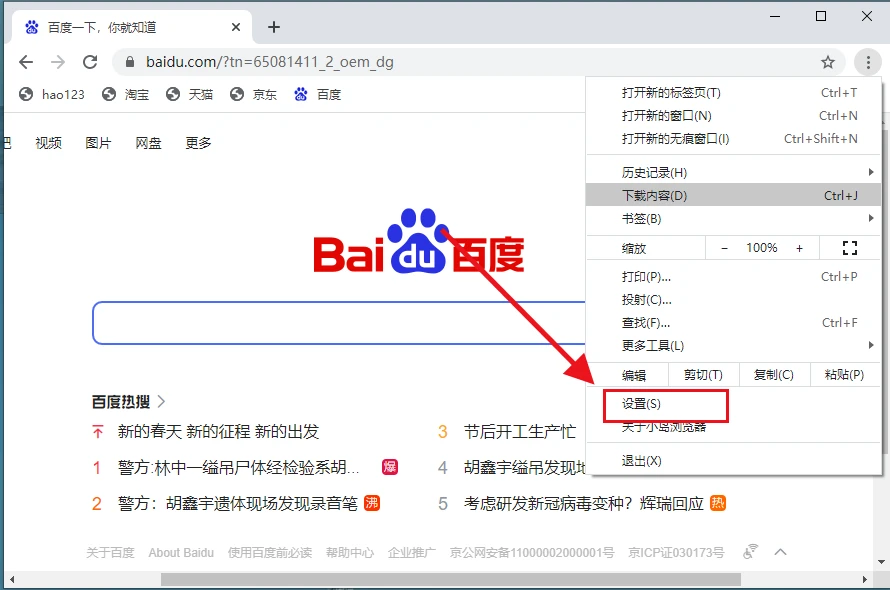Bookmark this page with the star icon
Image resolution: width=890 pixels, height=590 pixels.
(828, 62)
